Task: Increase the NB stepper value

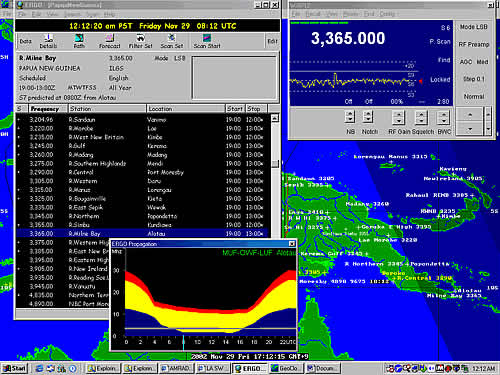Action: click(350, 114)
